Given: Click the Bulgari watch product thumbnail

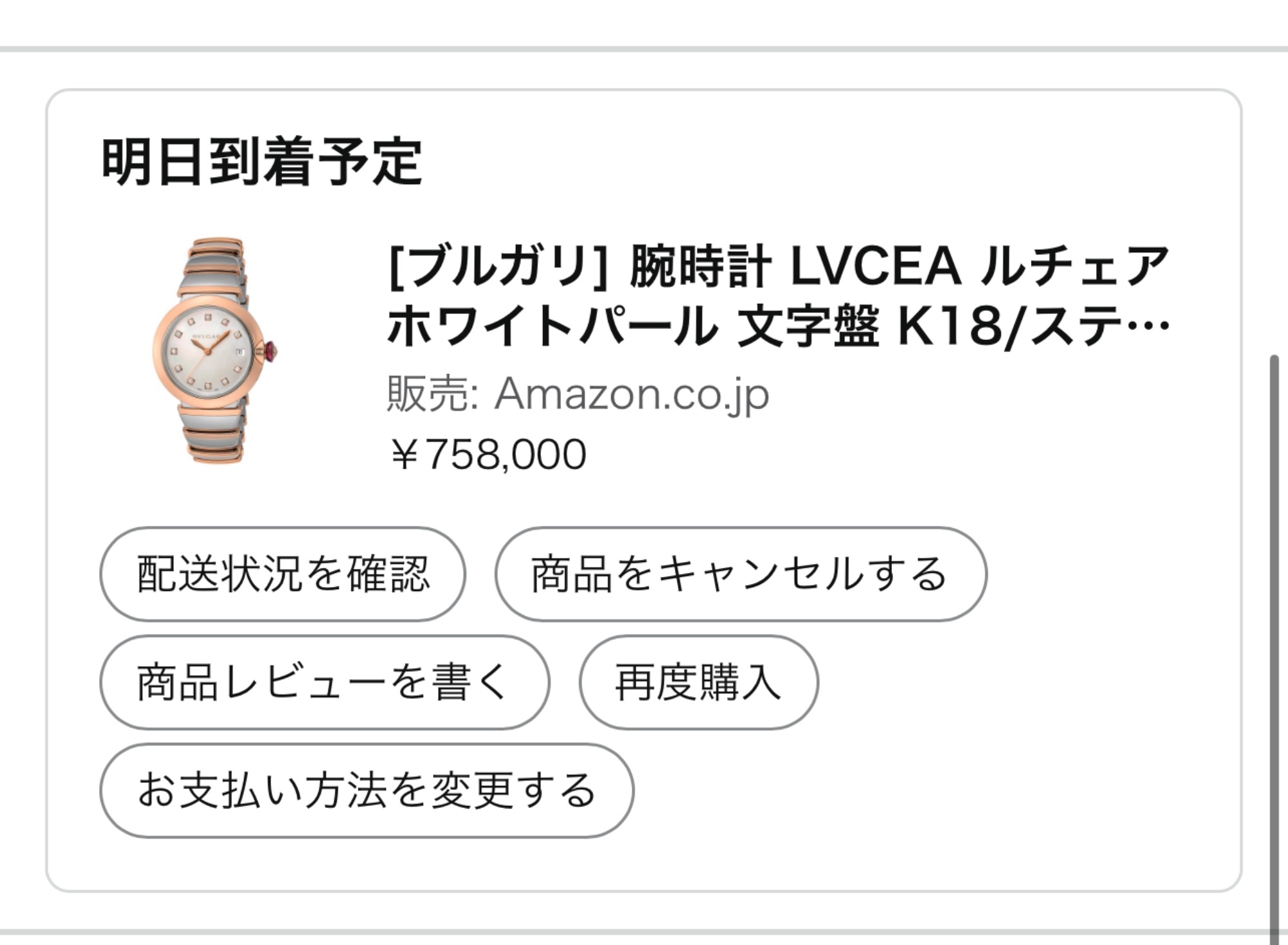Looking at the screenshot, I should pyautogui.click(x=216, y=351).
